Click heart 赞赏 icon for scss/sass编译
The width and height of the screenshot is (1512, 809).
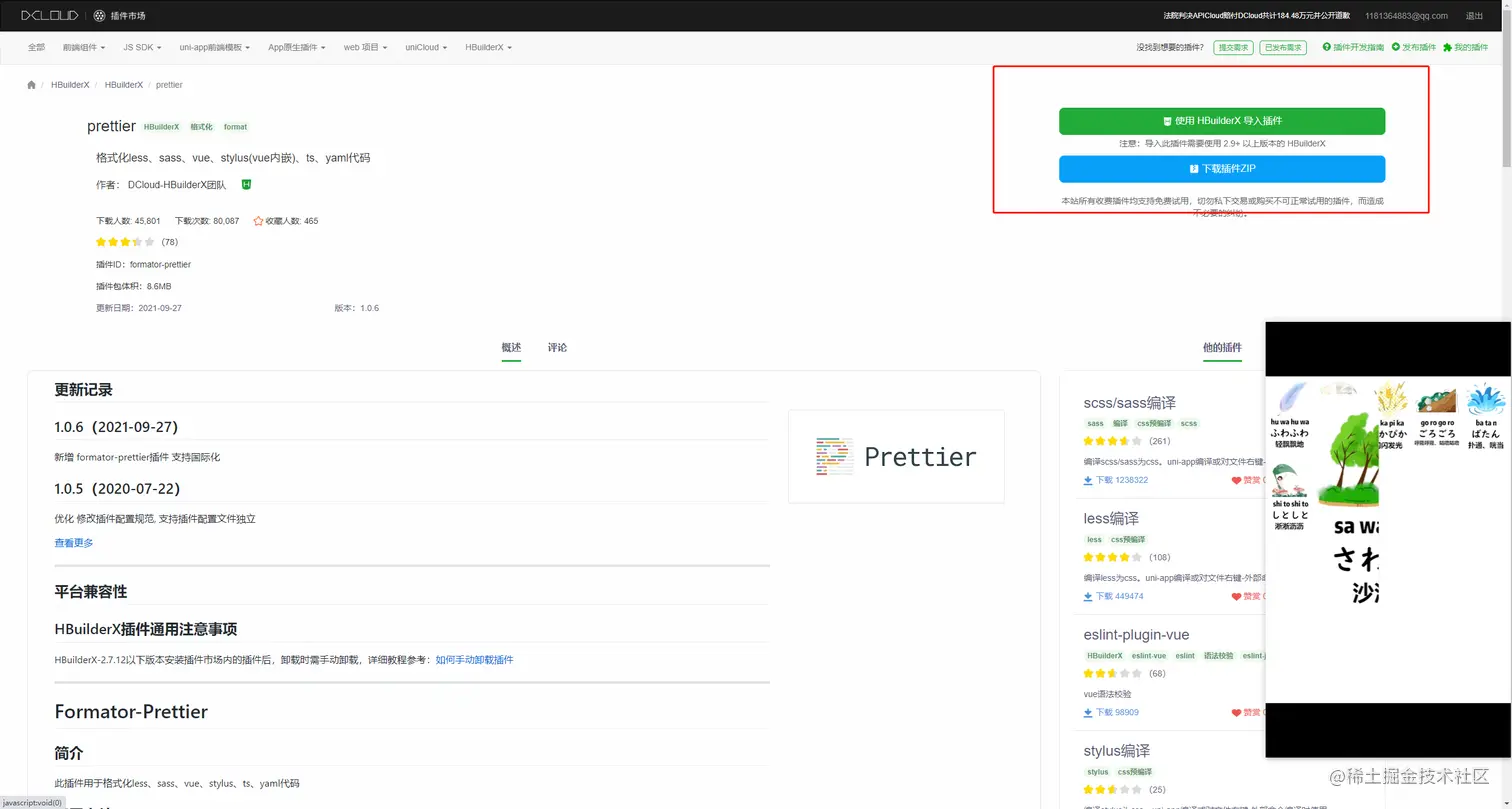click(1237, 480)
